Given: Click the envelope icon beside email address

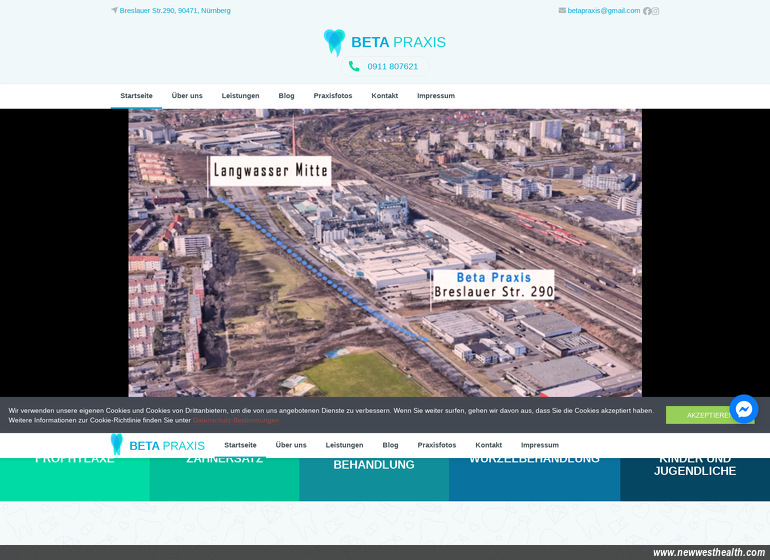Looking at the screenshot, I should (562, 10).
